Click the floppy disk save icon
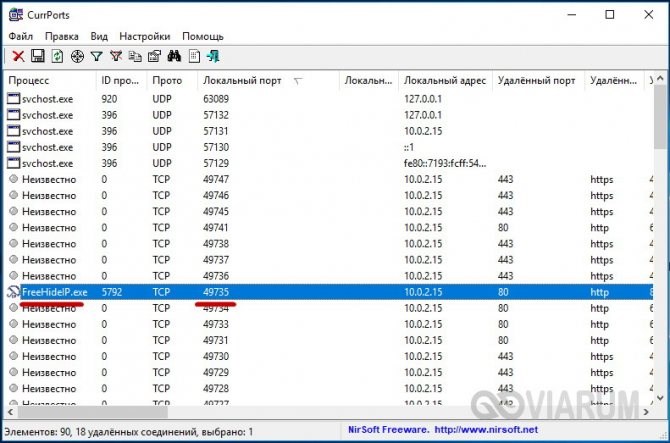 (38, 56)
